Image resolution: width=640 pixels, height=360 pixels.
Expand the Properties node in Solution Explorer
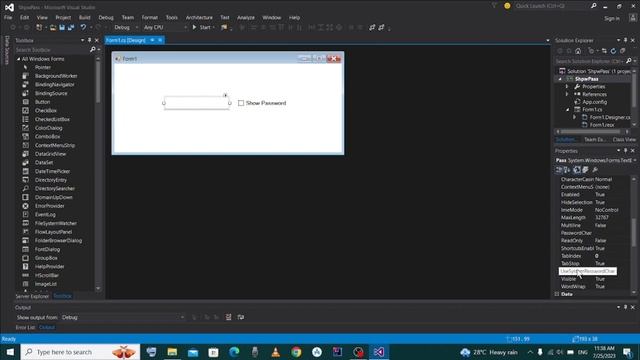(x=567, y=87)
